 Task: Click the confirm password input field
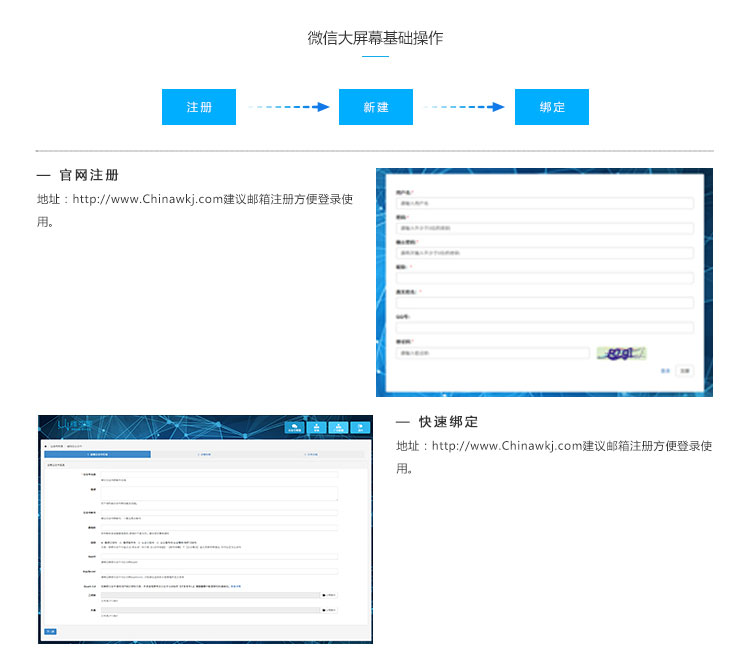pyautogui.click(x=544, y=253)
